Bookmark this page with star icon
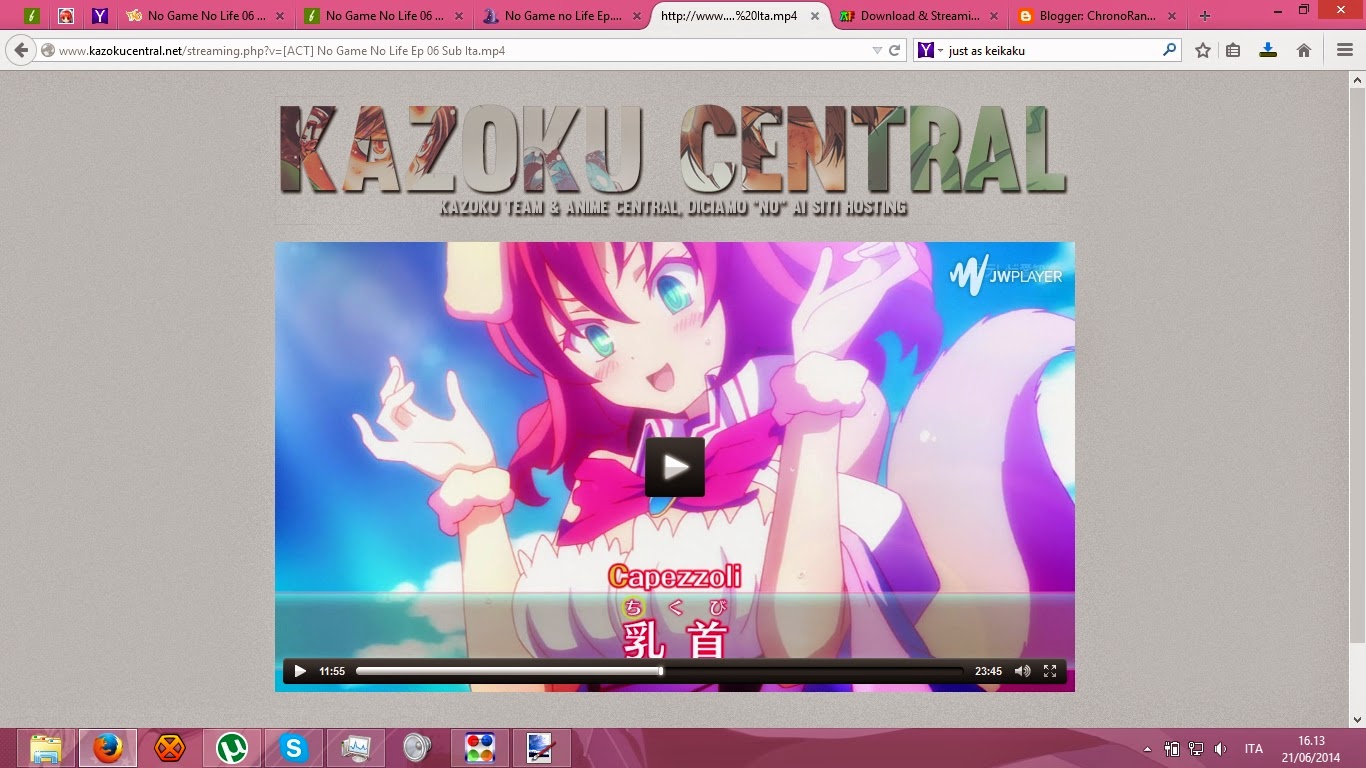The image size is (1366, 768). tap(1203, 50)
